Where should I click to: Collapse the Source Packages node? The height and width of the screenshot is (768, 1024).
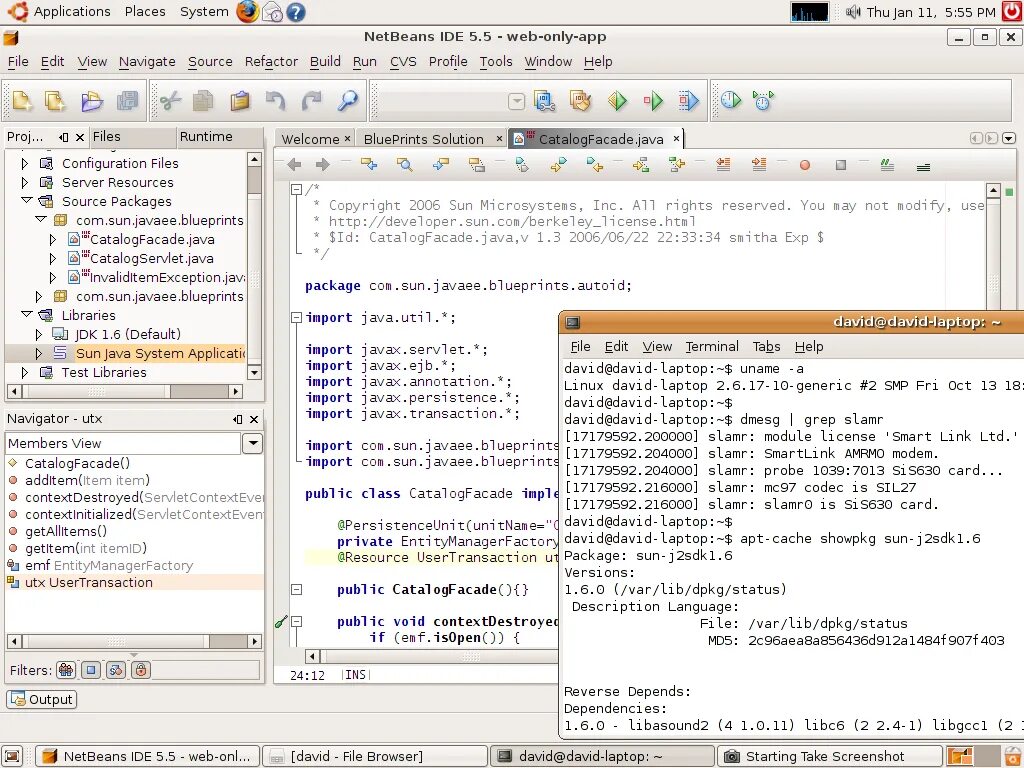[26, 200]
